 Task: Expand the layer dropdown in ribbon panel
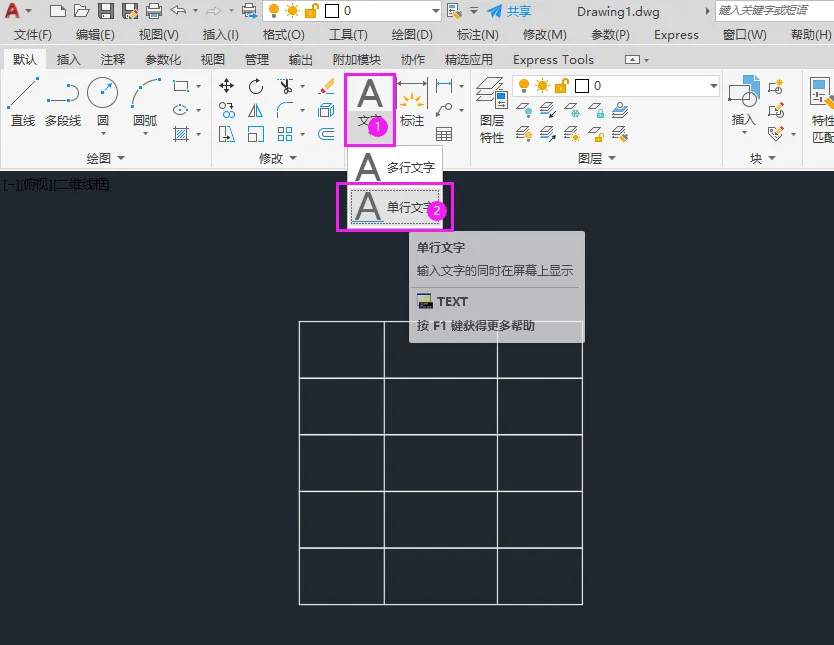[x=714, y=86]
